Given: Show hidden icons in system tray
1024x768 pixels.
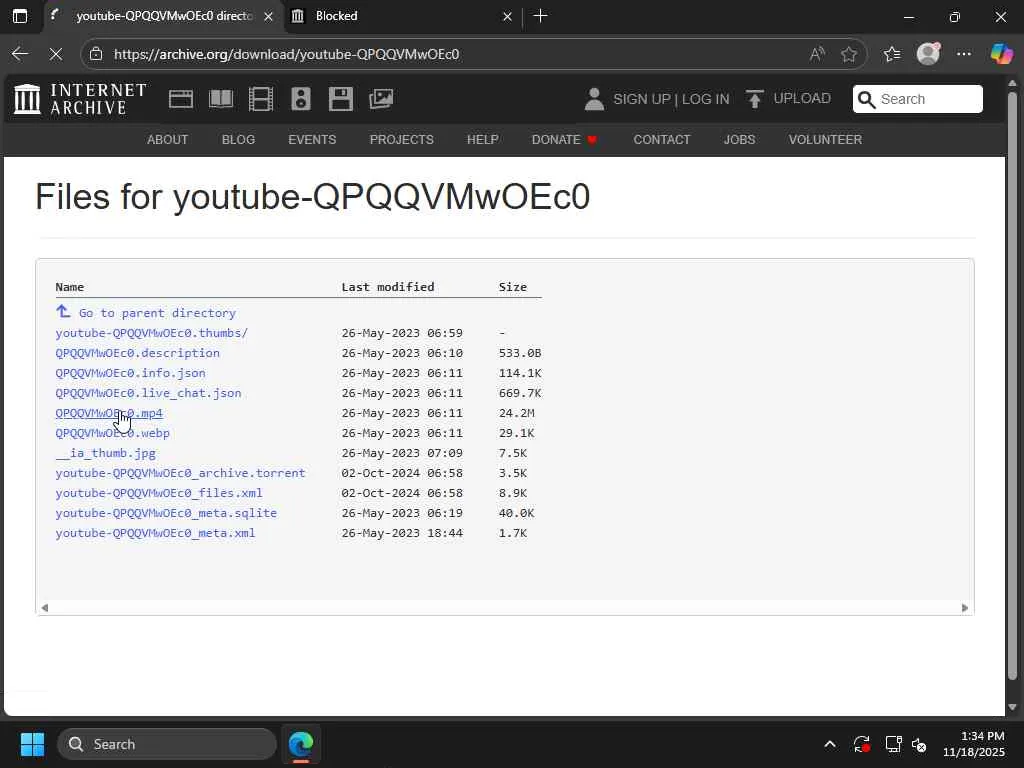Looking at the screenshot, I should (829, 744).
